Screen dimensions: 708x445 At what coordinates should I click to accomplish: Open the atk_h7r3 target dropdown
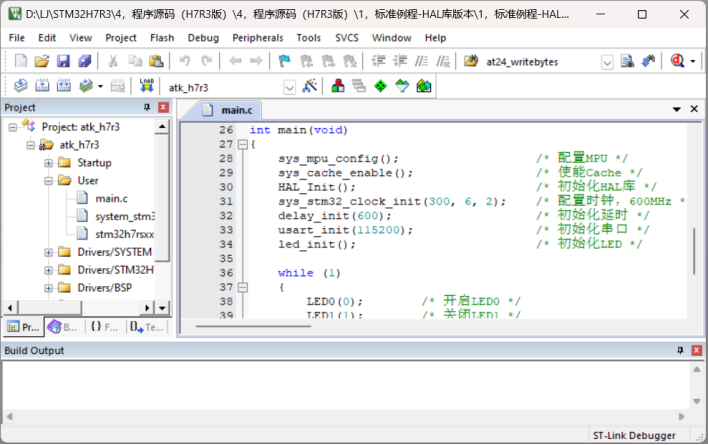pos(289,87)
